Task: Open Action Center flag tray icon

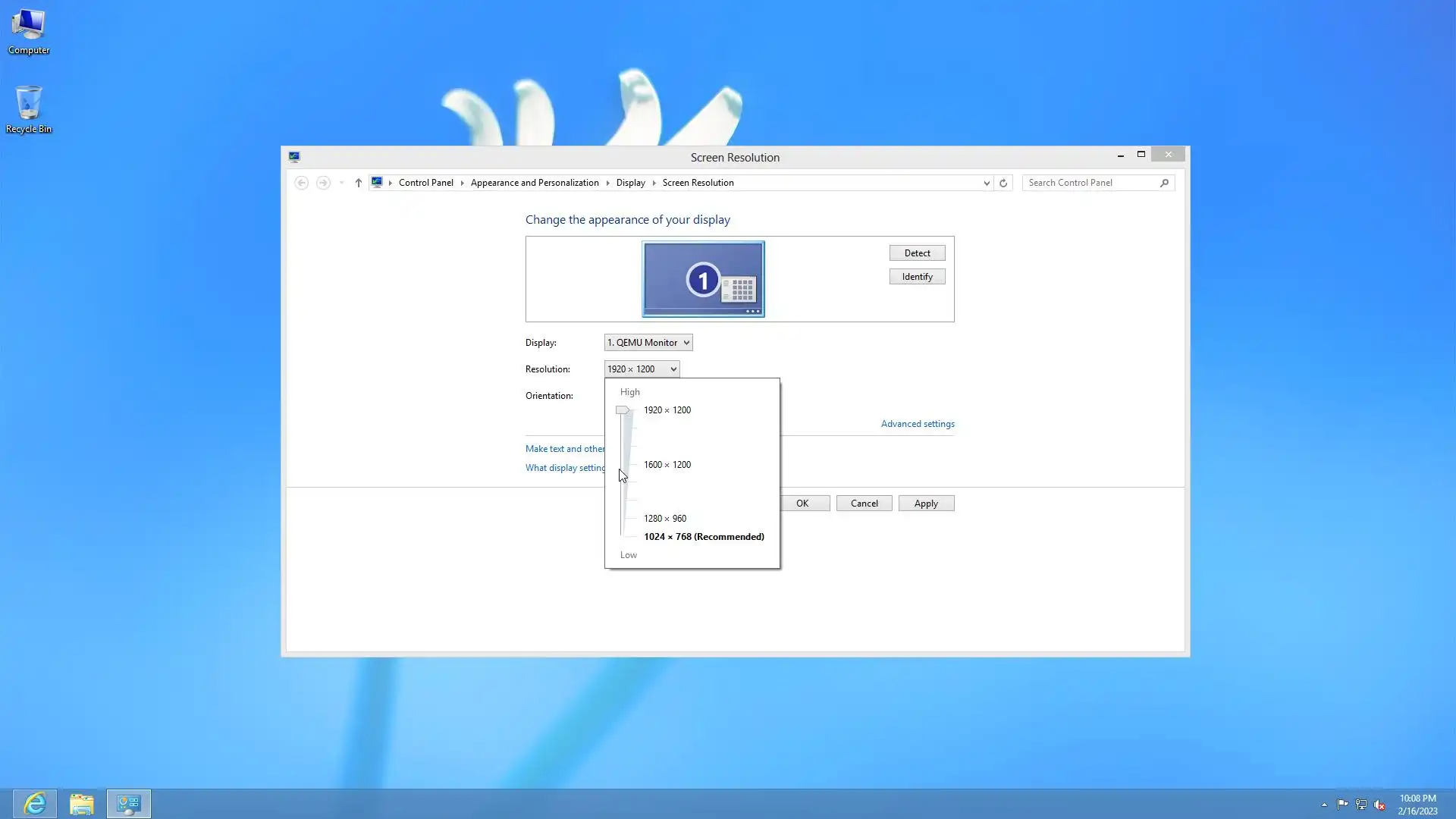Action: coord(1342,805)
